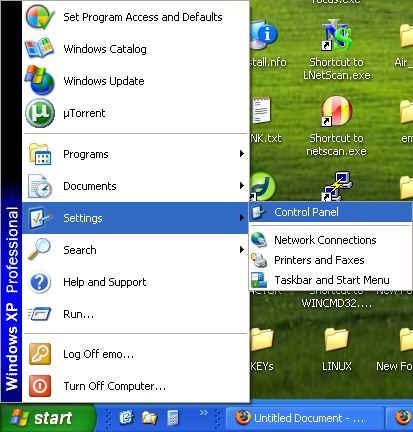
Task: Open Taskbar and Start Menu settings
Action: tap(330, 280)
